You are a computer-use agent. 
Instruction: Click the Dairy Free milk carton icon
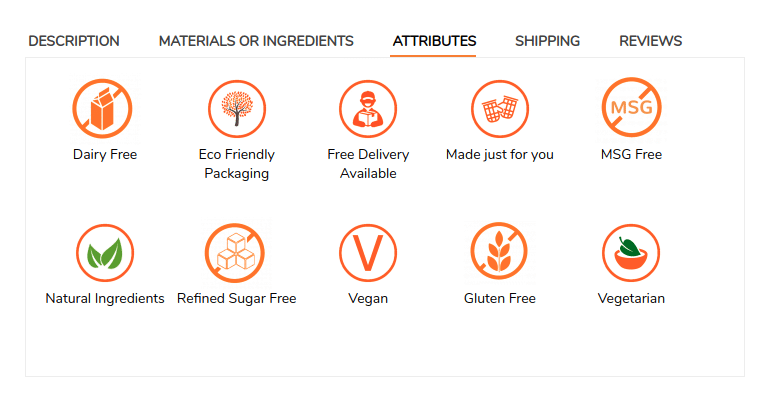[x=104, y=108]
